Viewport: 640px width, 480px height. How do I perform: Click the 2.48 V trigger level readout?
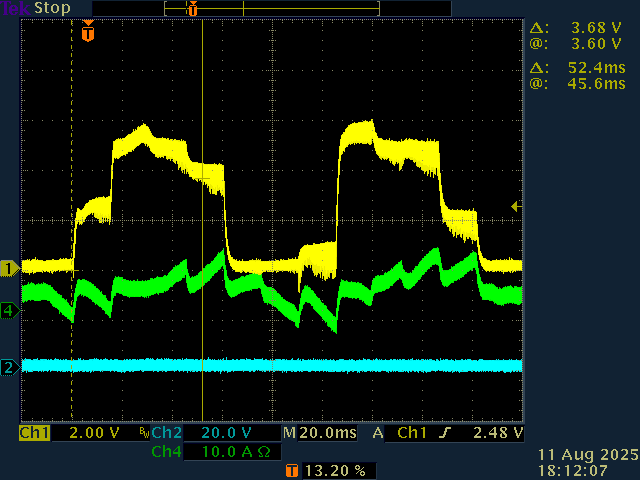point(497,433)
